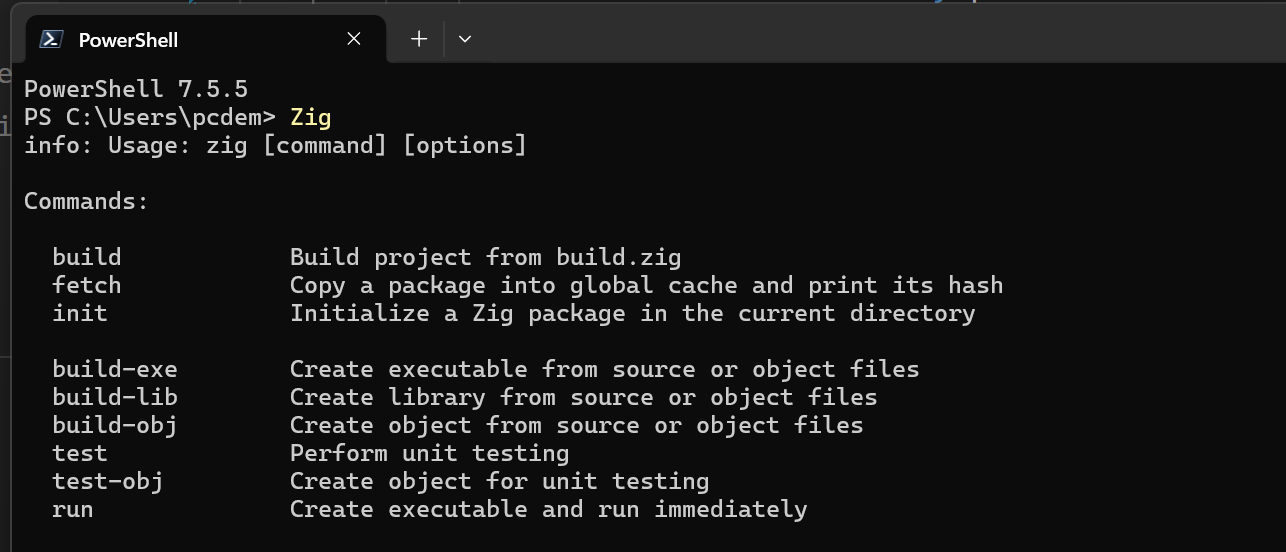Click the init command name
This screenshot has height=552, width=1286.
[x=80, y=313]
